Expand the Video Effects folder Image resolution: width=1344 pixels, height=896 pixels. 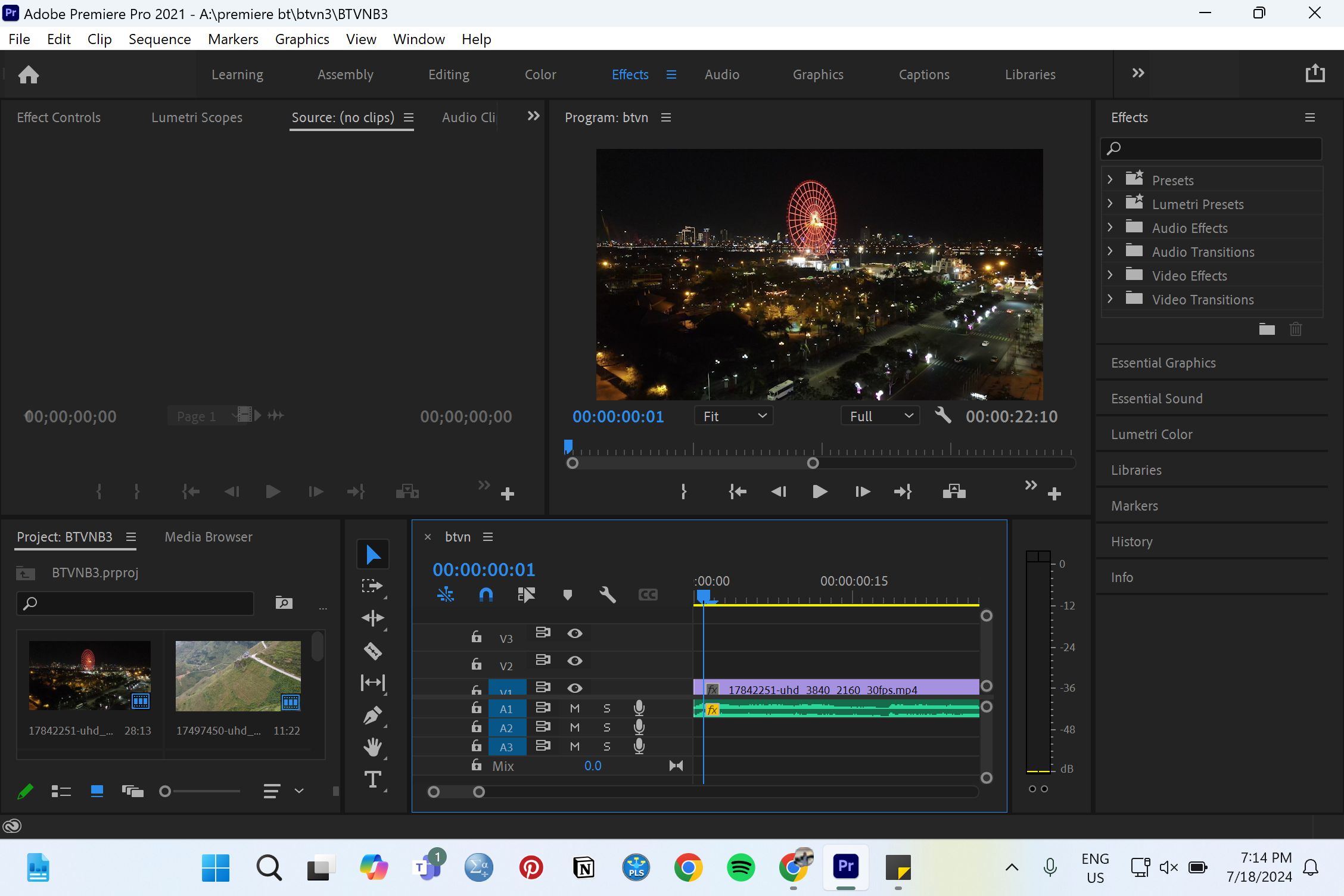(x=1110, y=275)
